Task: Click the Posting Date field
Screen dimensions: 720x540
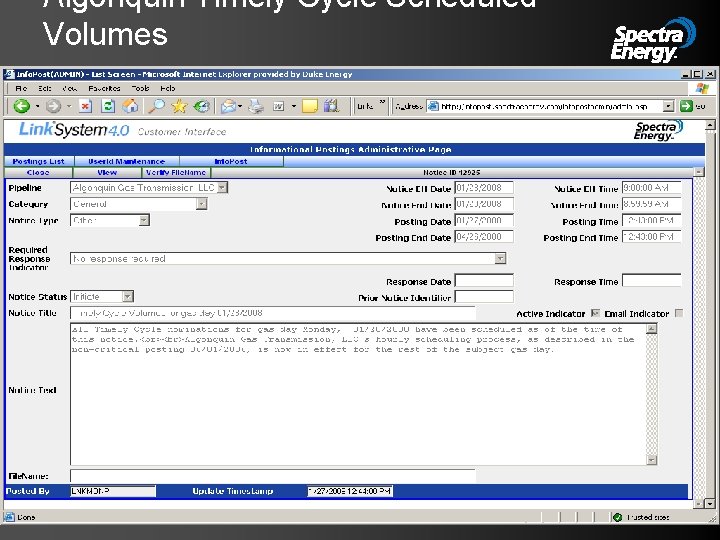Action: [484, 220]
